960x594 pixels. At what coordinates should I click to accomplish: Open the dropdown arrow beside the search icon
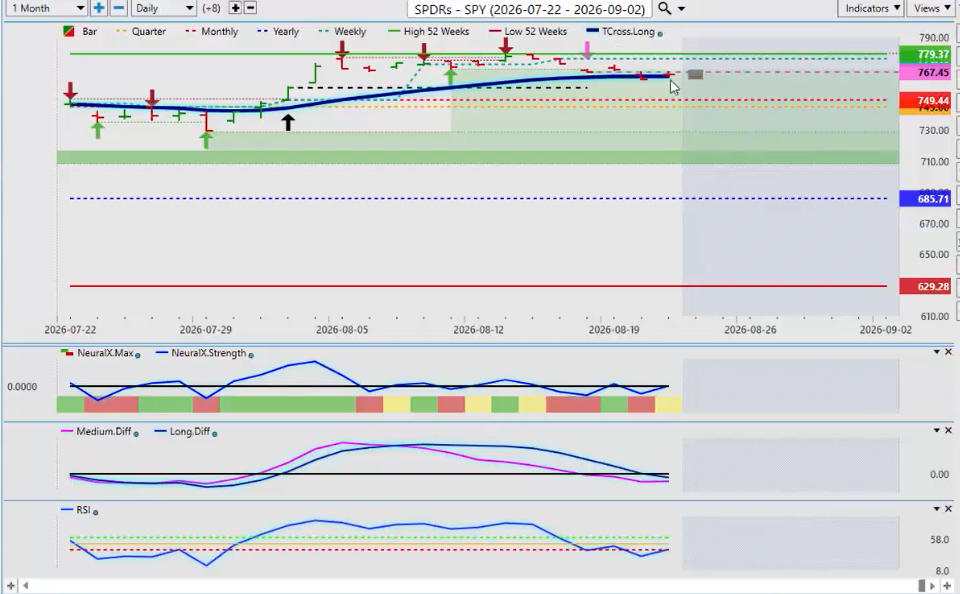681,9
